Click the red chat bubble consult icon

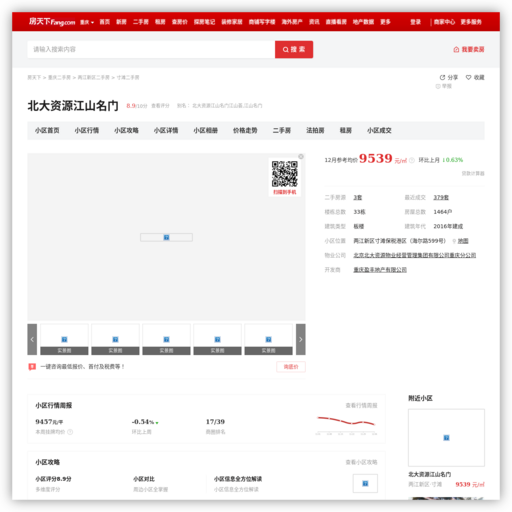(x=32, y=367)
